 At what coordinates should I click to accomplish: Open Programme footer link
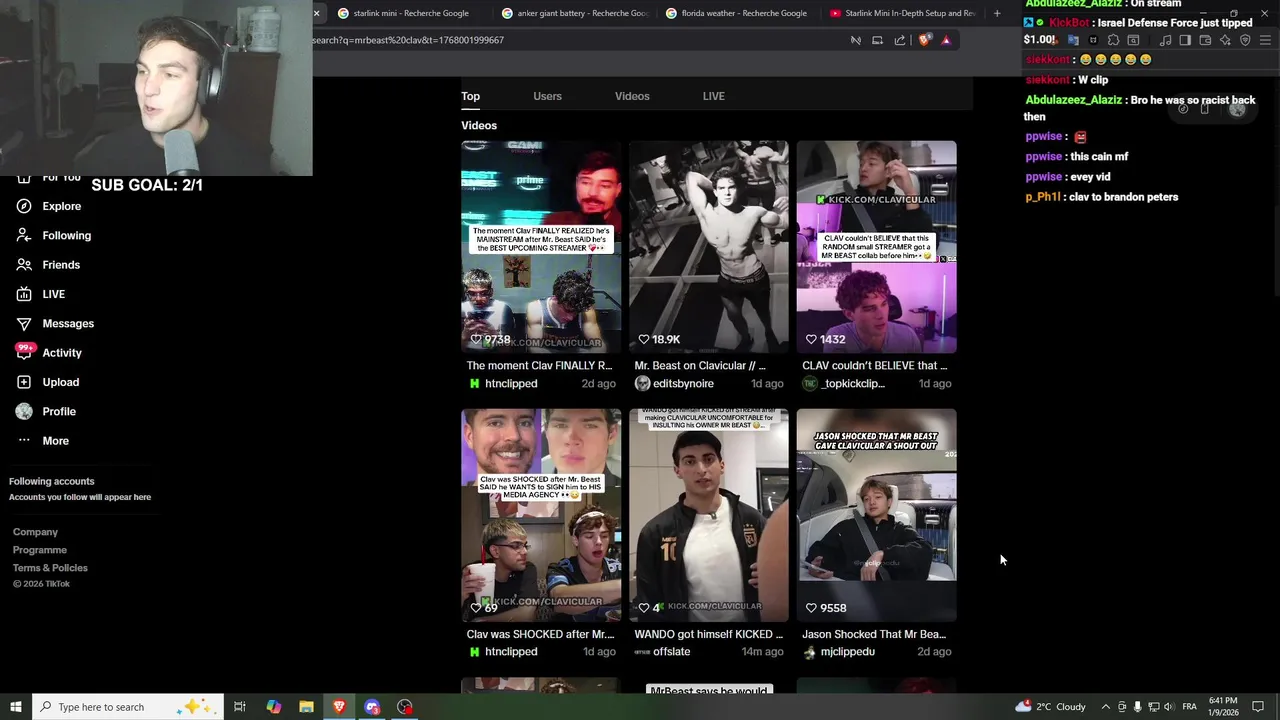[40, 550]
